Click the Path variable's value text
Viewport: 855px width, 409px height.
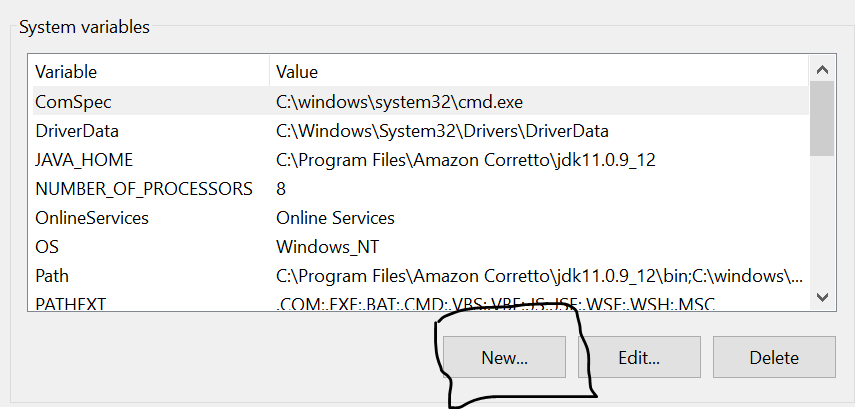pyautogui.click(x=539, y=275)
